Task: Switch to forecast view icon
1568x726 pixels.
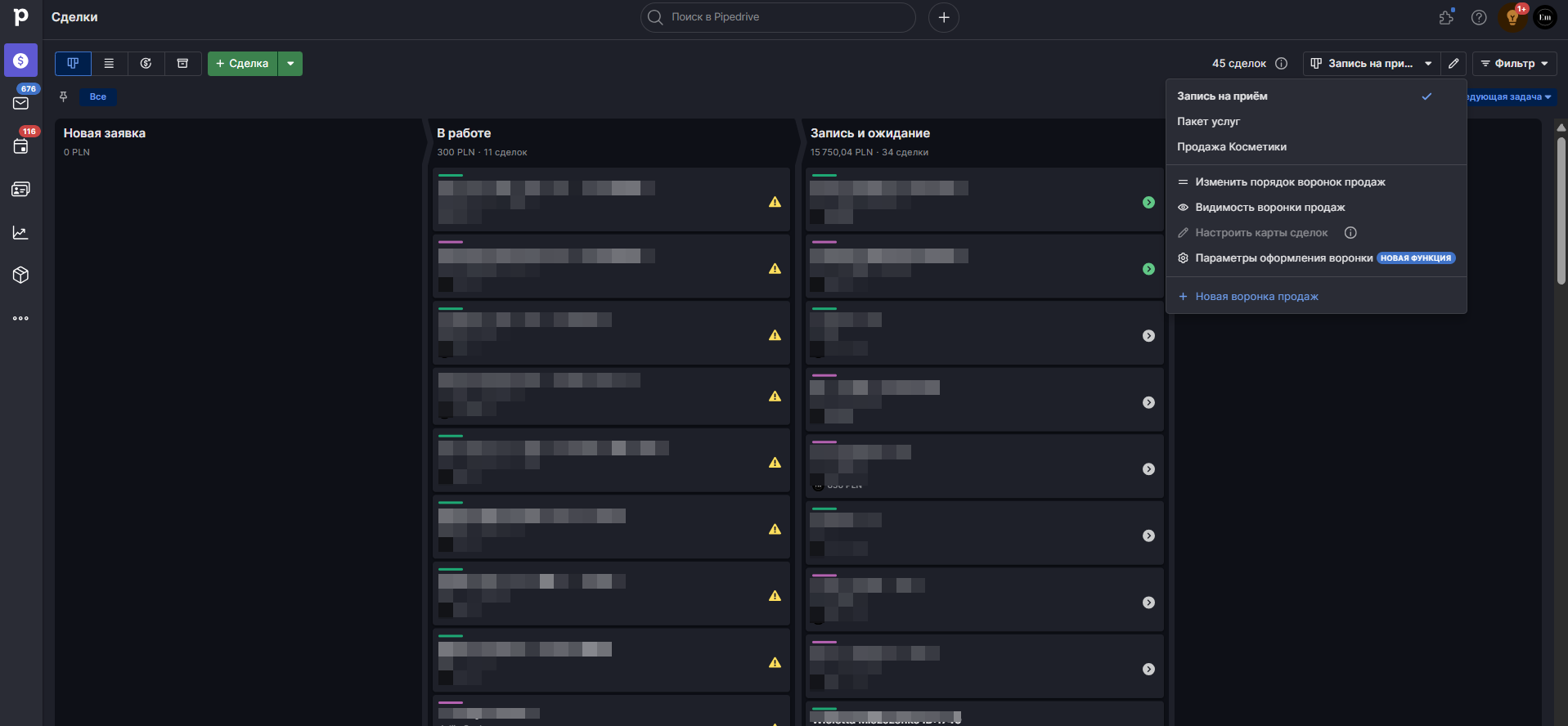Action: point(146,64)
